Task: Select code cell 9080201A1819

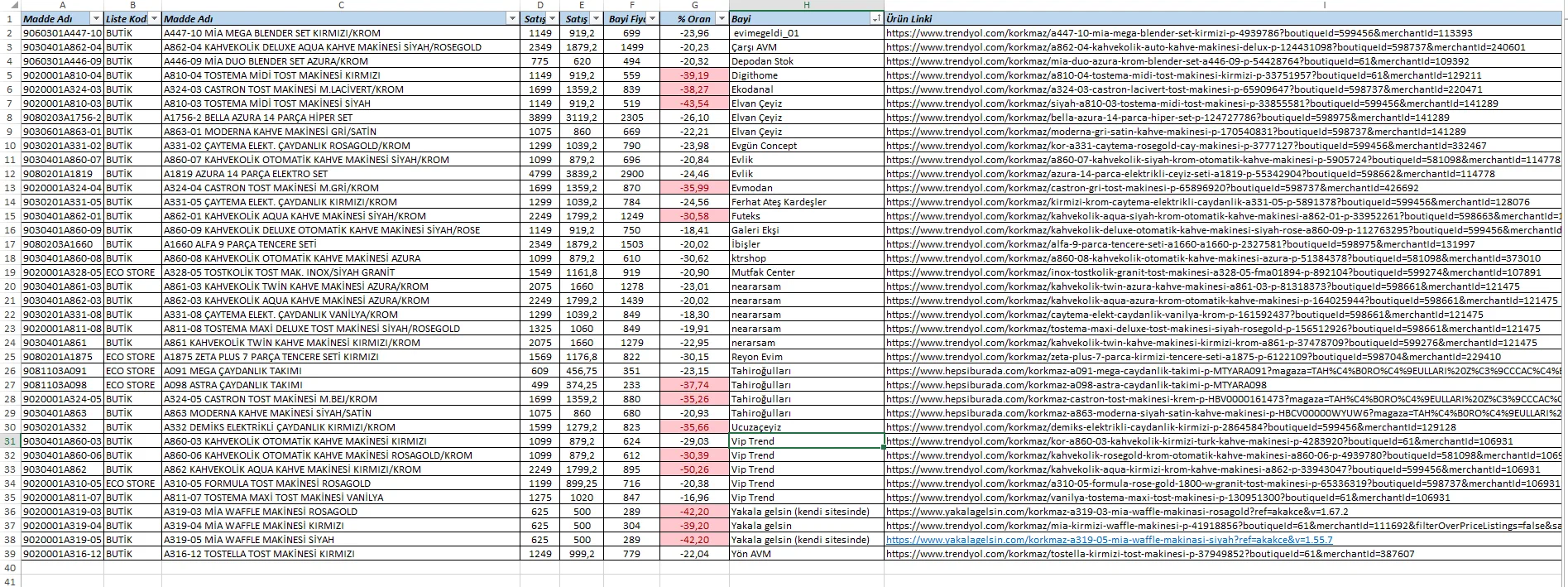Action: [62, 174]
